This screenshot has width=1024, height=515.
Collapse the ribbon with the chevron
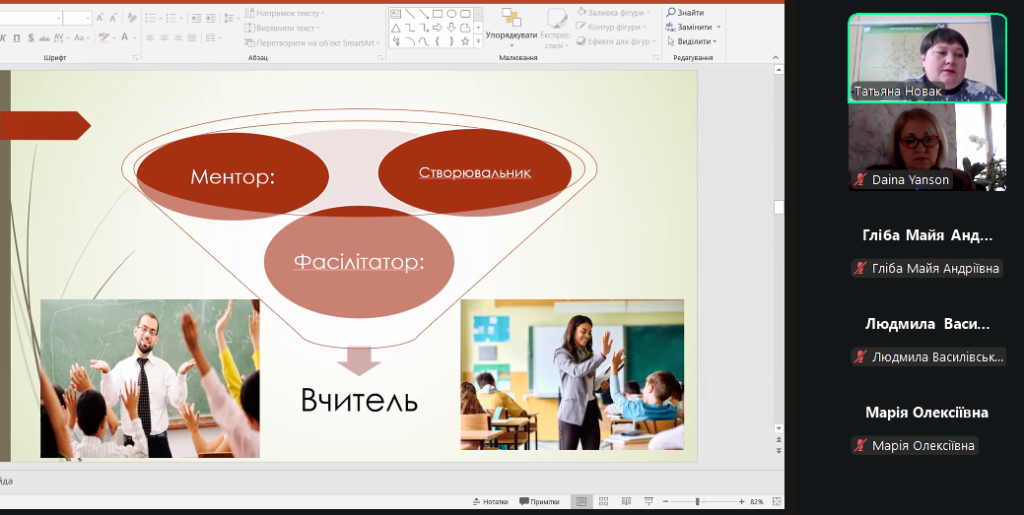point(777,58)
